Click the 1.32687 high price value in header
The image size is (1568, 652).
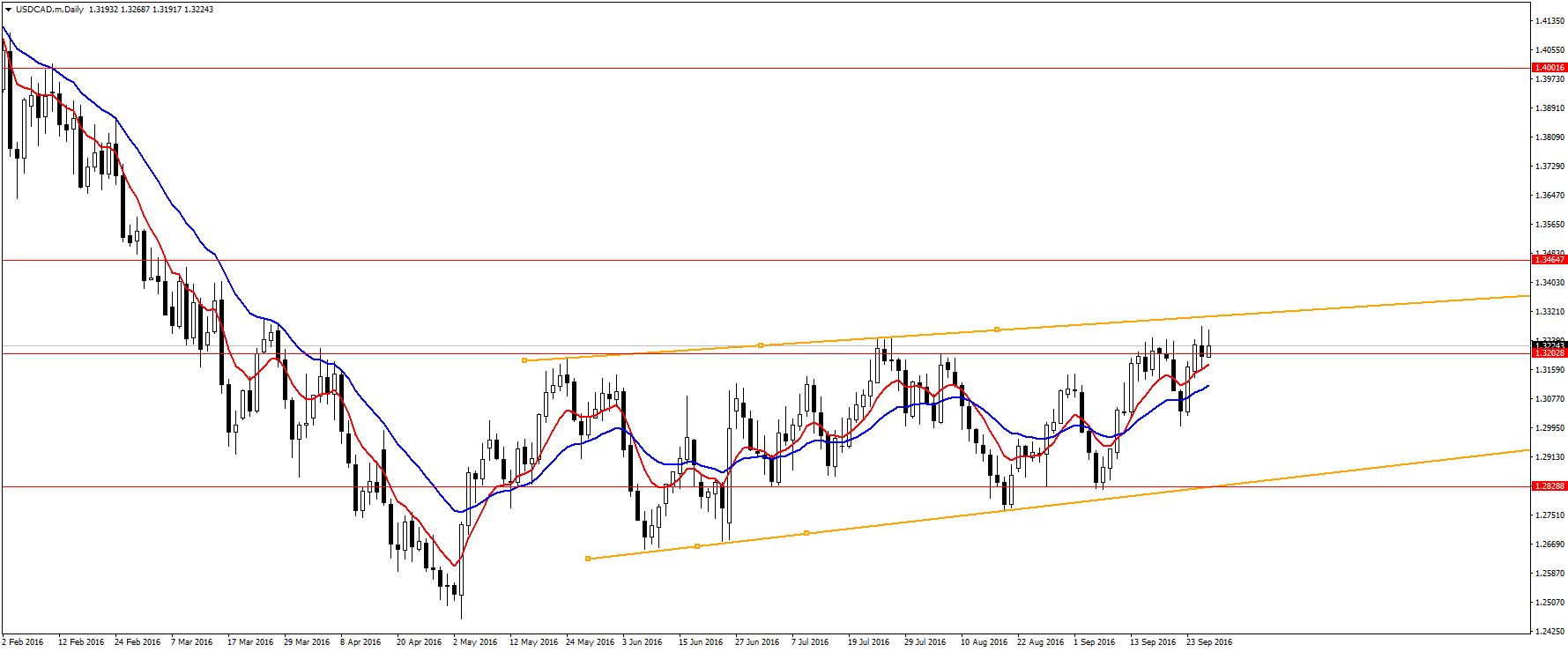coord(136,10)
